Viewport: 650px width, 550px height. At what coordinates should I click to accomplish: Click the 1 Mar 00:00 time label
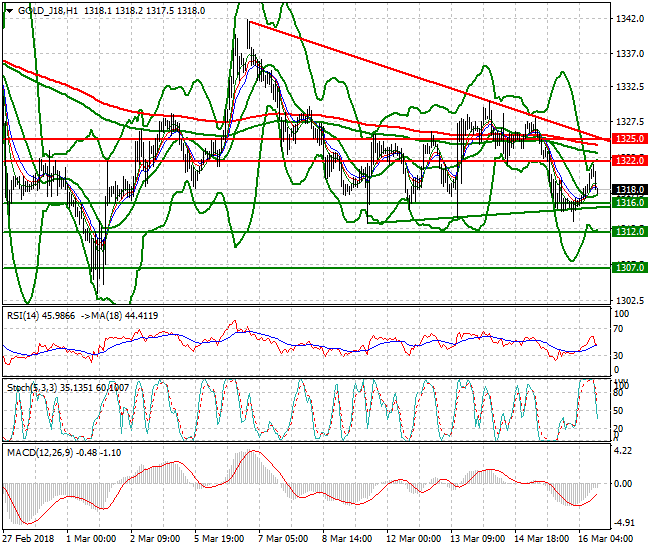(x=91, y=539)
